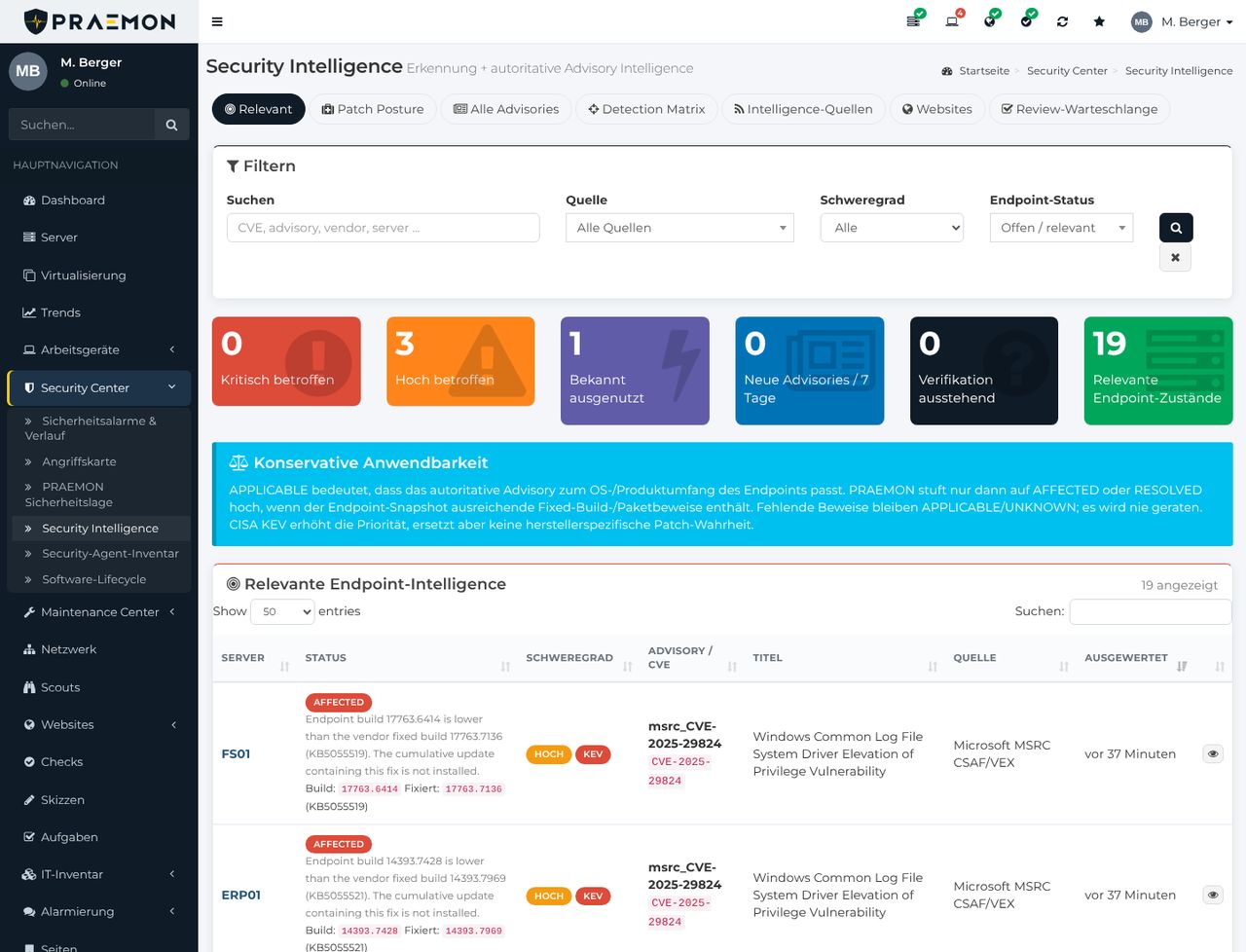1246x952 pixels.
Task: Switch to the Detection Matrix tab
Action: click(646, 109)
